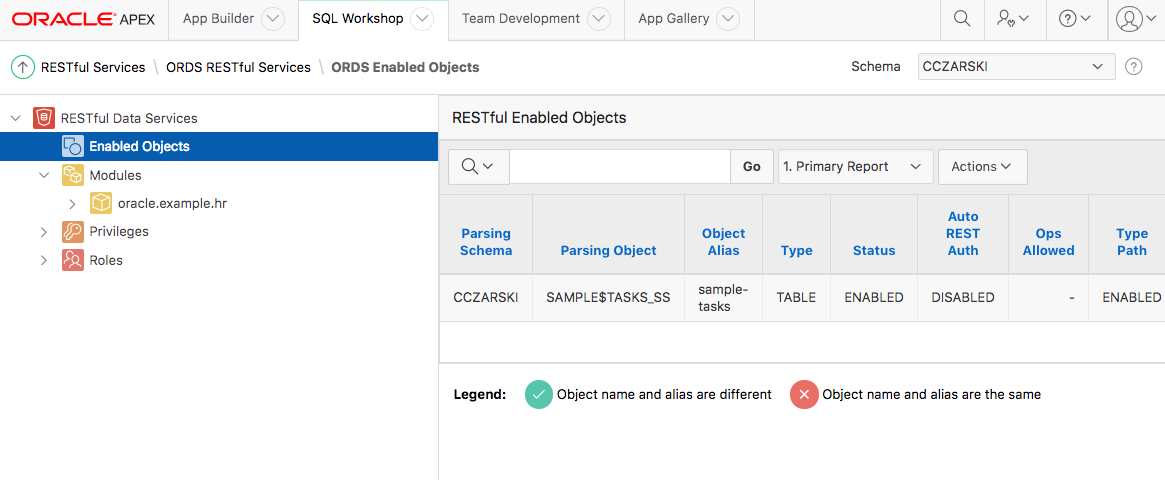Expand the Privileges tree node

pos(44,232)
